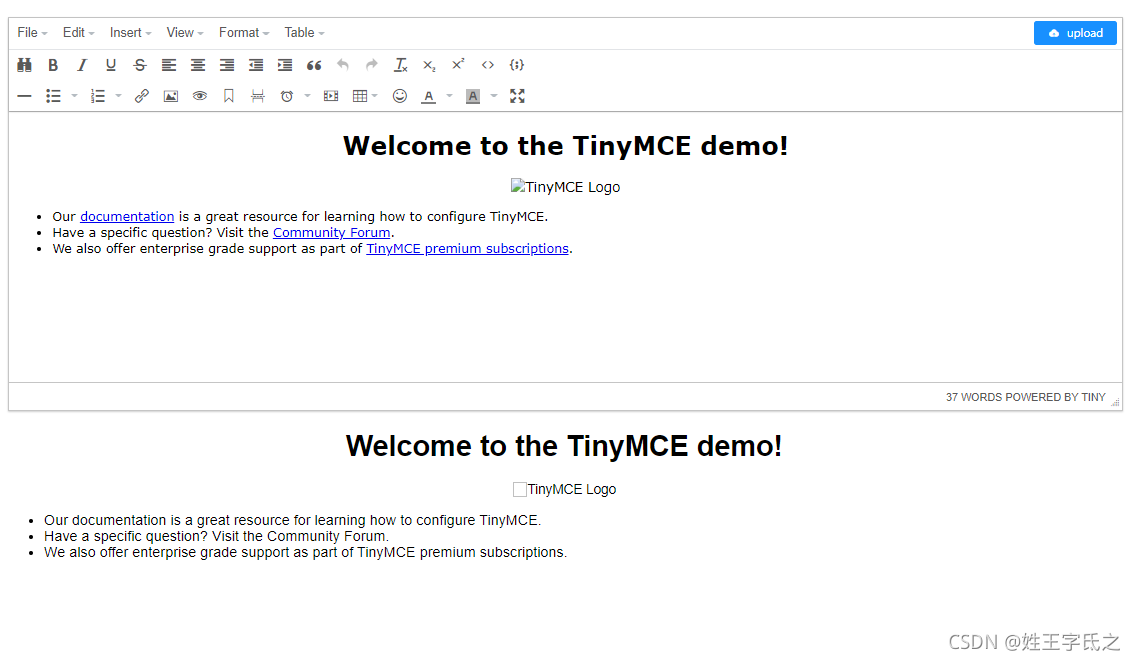Insert anchor bookmark icon

(228, 96)
